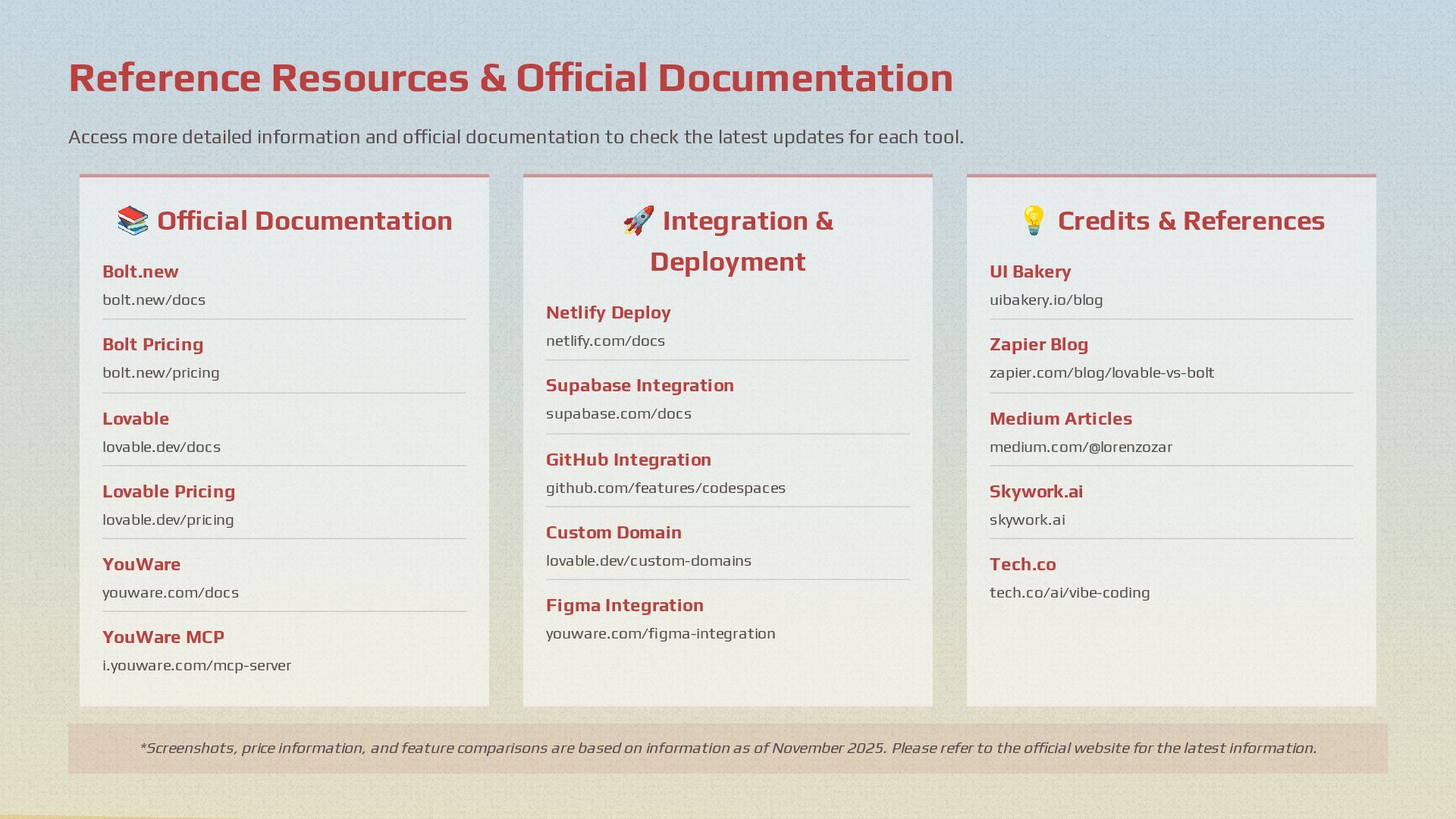This screenshot has height=819, width=1456.
Task: Visit youware.com/figma-integration link
Action: (x=661, y=634)
